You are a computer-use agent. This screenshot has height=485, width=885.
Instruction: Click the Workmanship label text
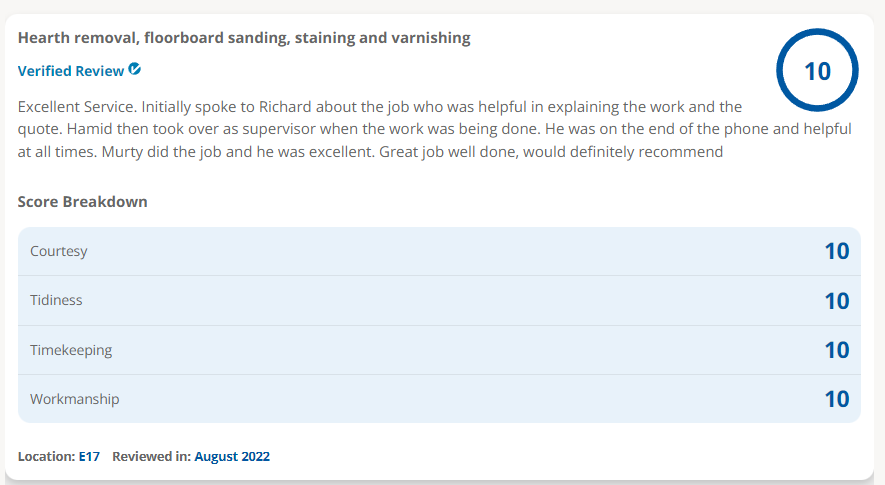point(75,399)
